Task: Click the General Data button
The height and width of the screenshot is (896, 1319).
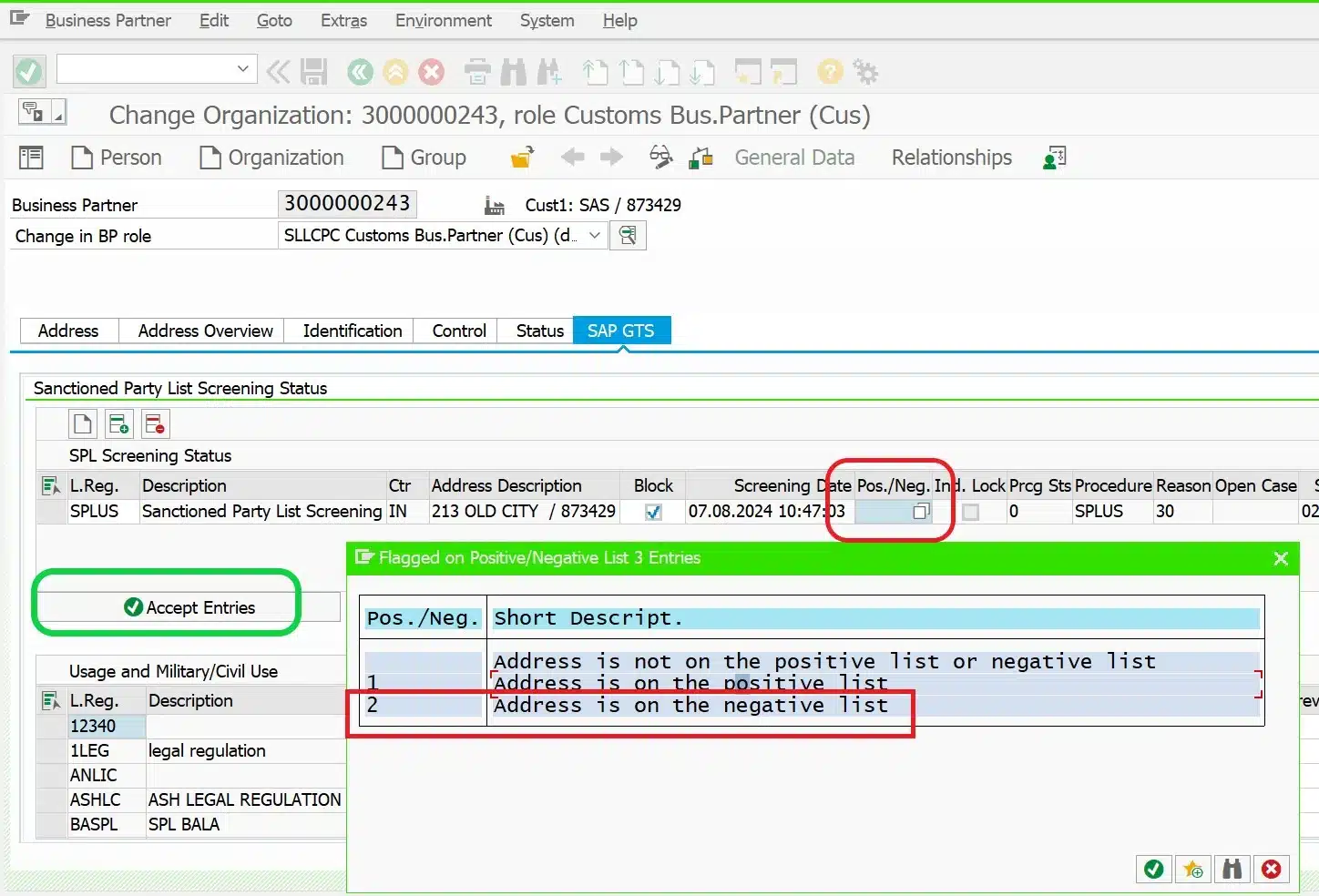Action: [x=794, y=158]
